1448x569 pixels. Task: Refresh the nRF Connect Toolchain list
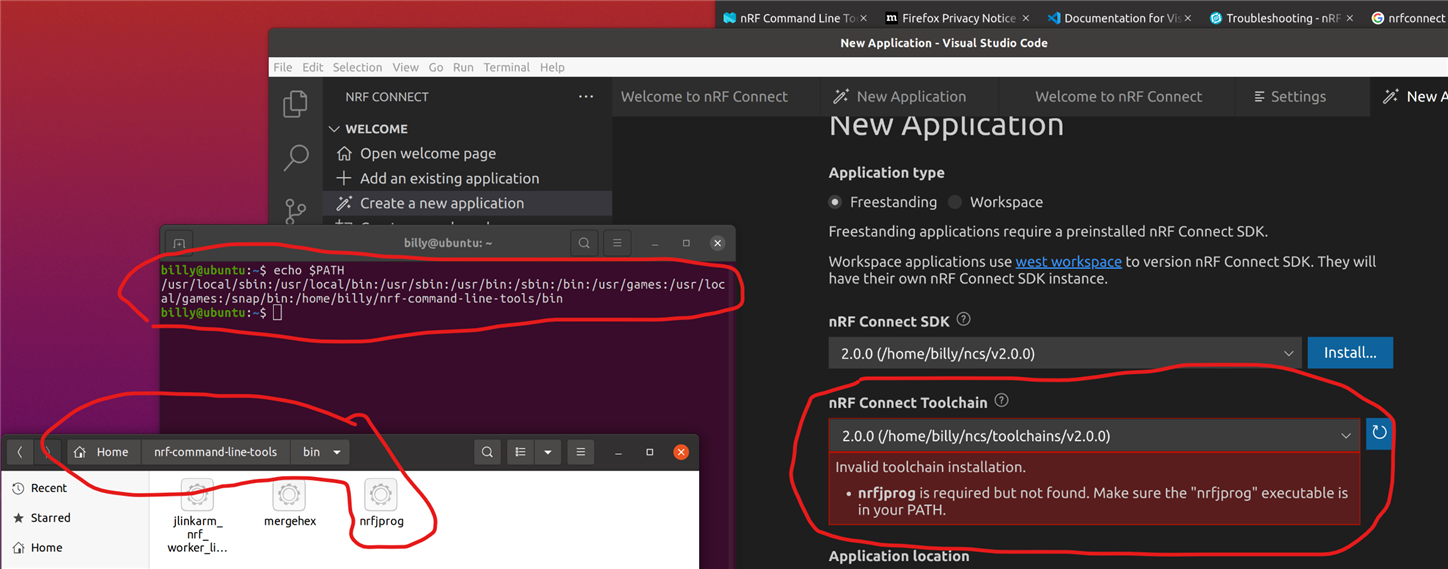point(1379,433)
